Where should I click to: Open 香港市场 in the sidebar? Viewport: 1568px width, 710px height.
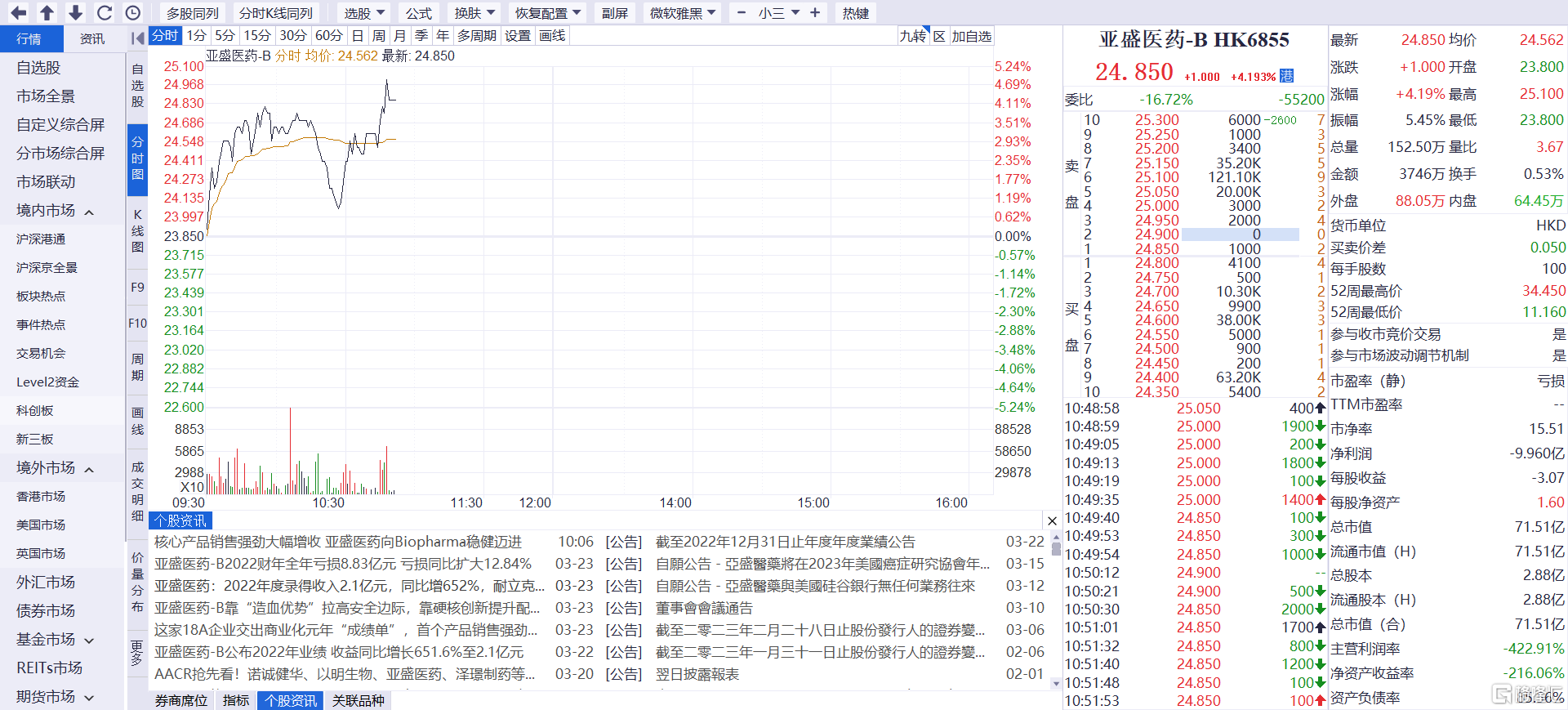41,497
